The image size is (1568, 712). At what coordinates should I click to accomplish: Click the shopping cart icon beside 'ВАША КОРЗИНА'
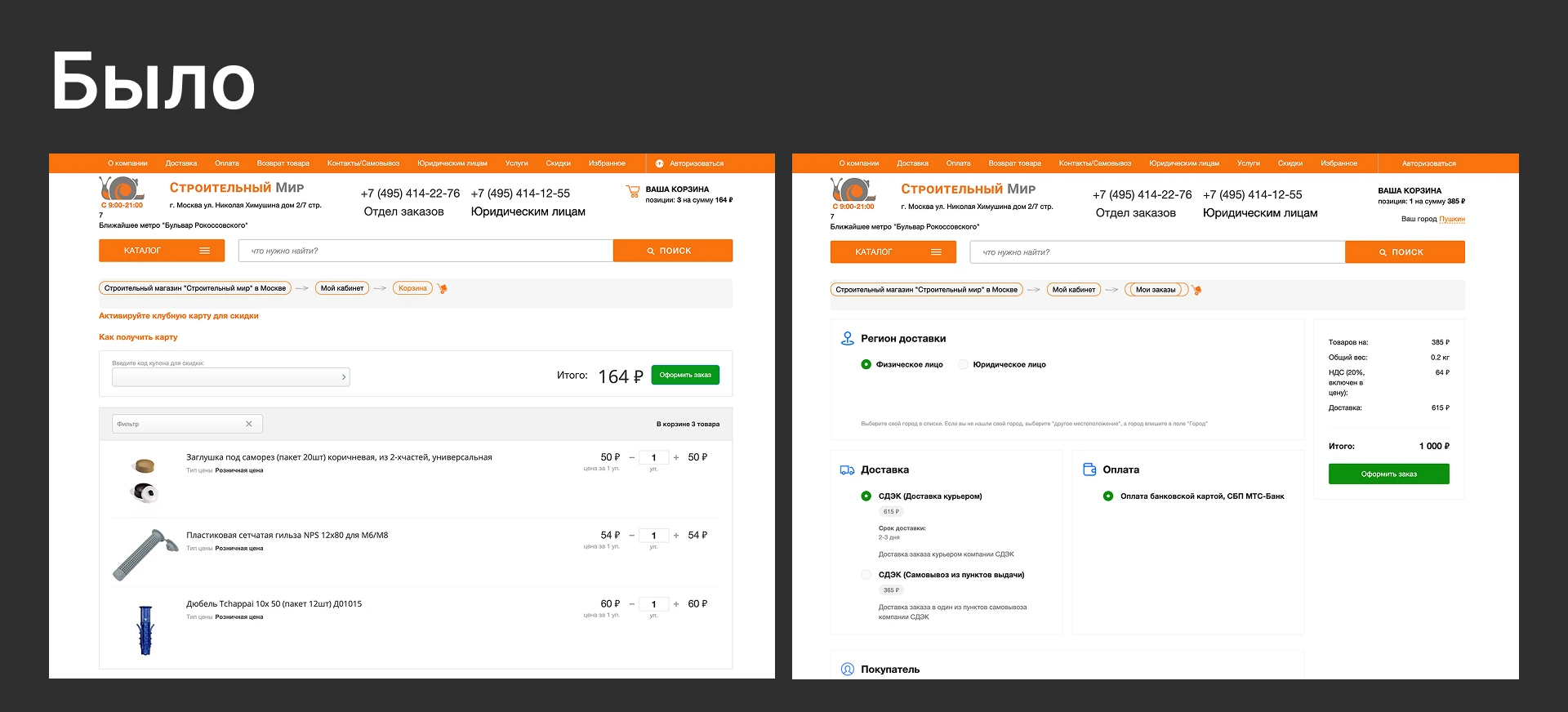632,193
